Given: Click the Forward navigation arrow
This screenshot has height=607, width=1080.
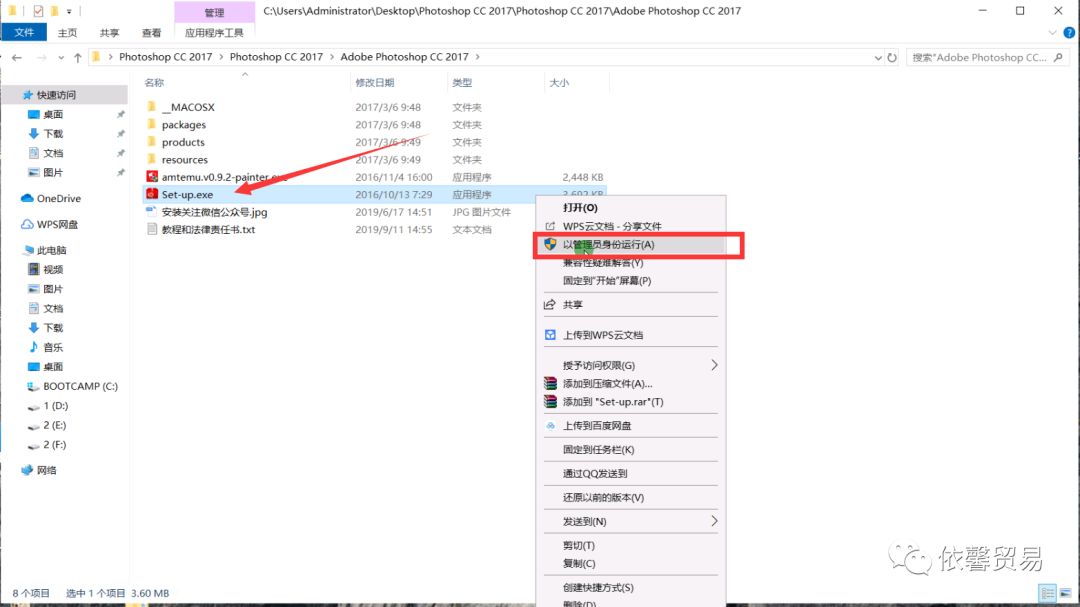Looking at the screenshot, I should (41, 57).
